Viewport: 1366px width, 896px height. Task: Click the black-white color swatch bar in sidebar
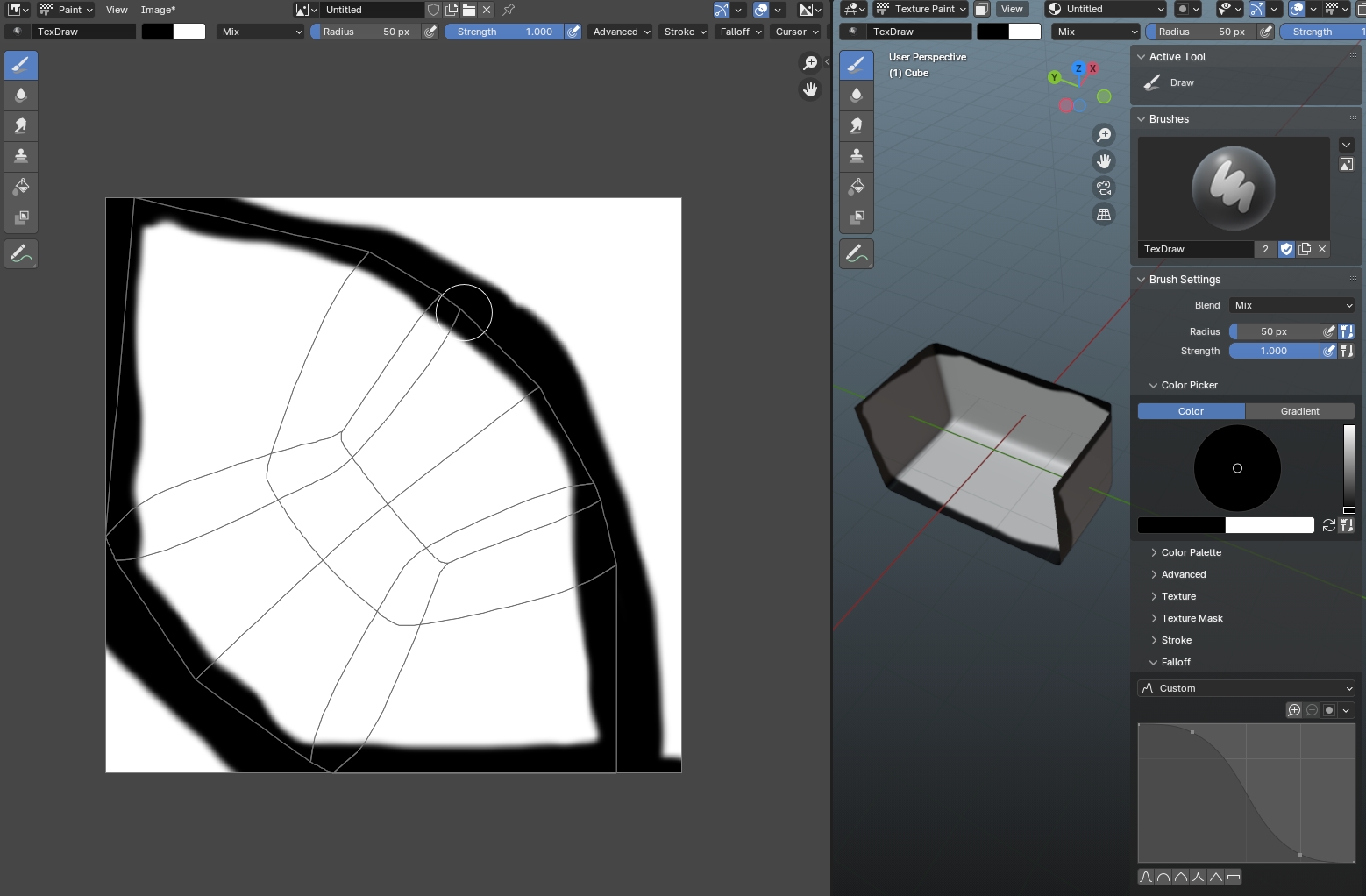pos(1225,525)
